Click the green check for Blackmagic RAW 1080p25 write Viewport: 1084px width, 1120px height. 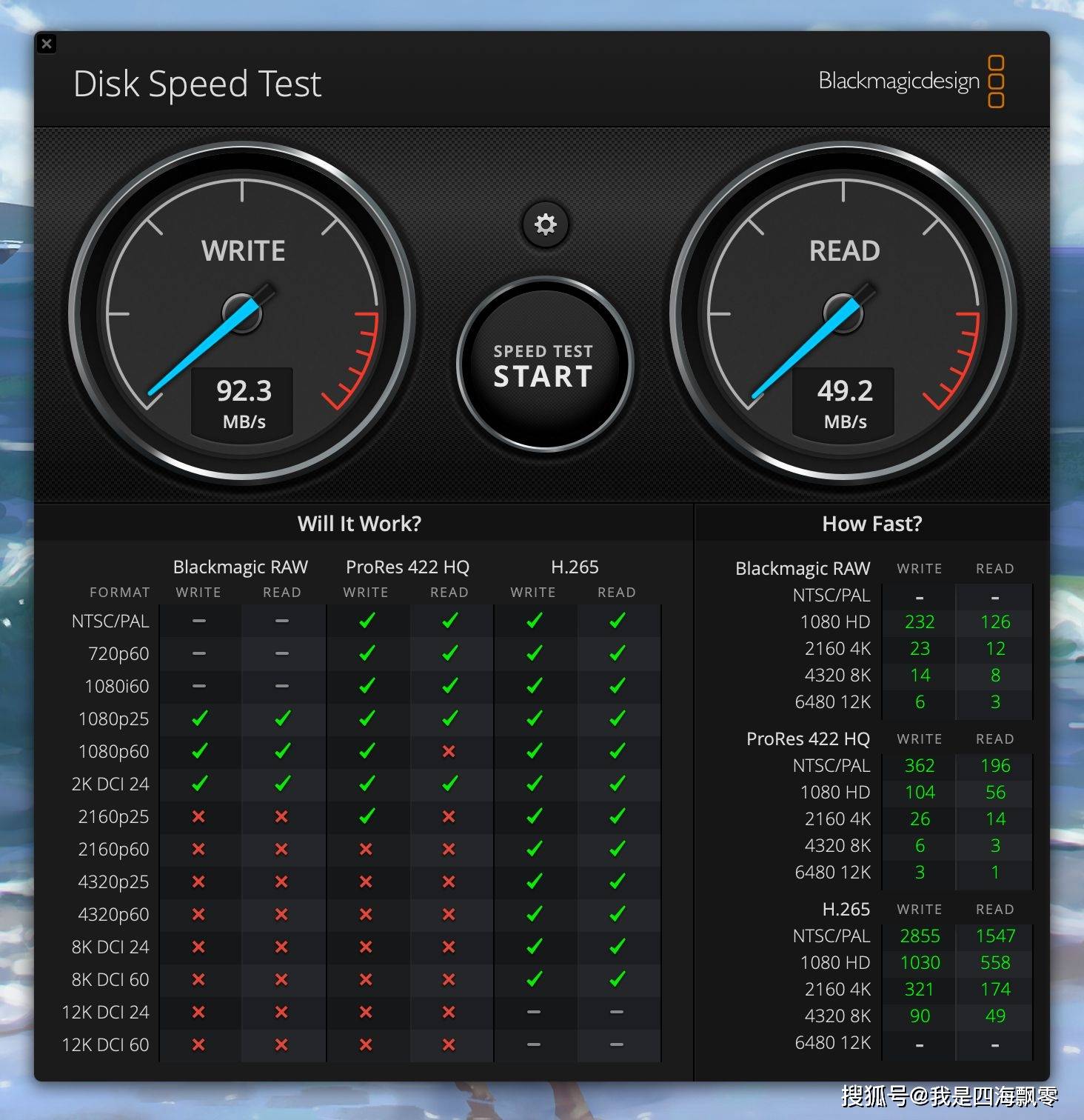click(198, 719)
